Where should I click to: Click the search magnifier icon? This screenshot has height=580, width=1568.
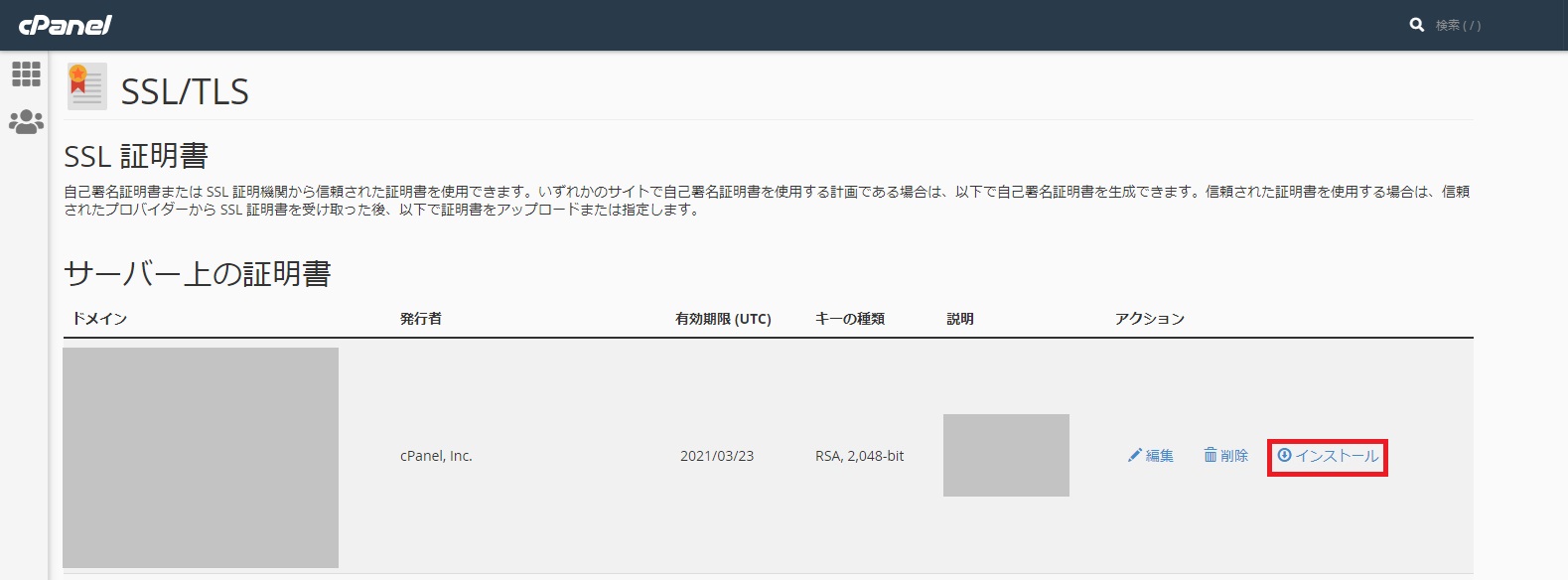point(1417,25)
